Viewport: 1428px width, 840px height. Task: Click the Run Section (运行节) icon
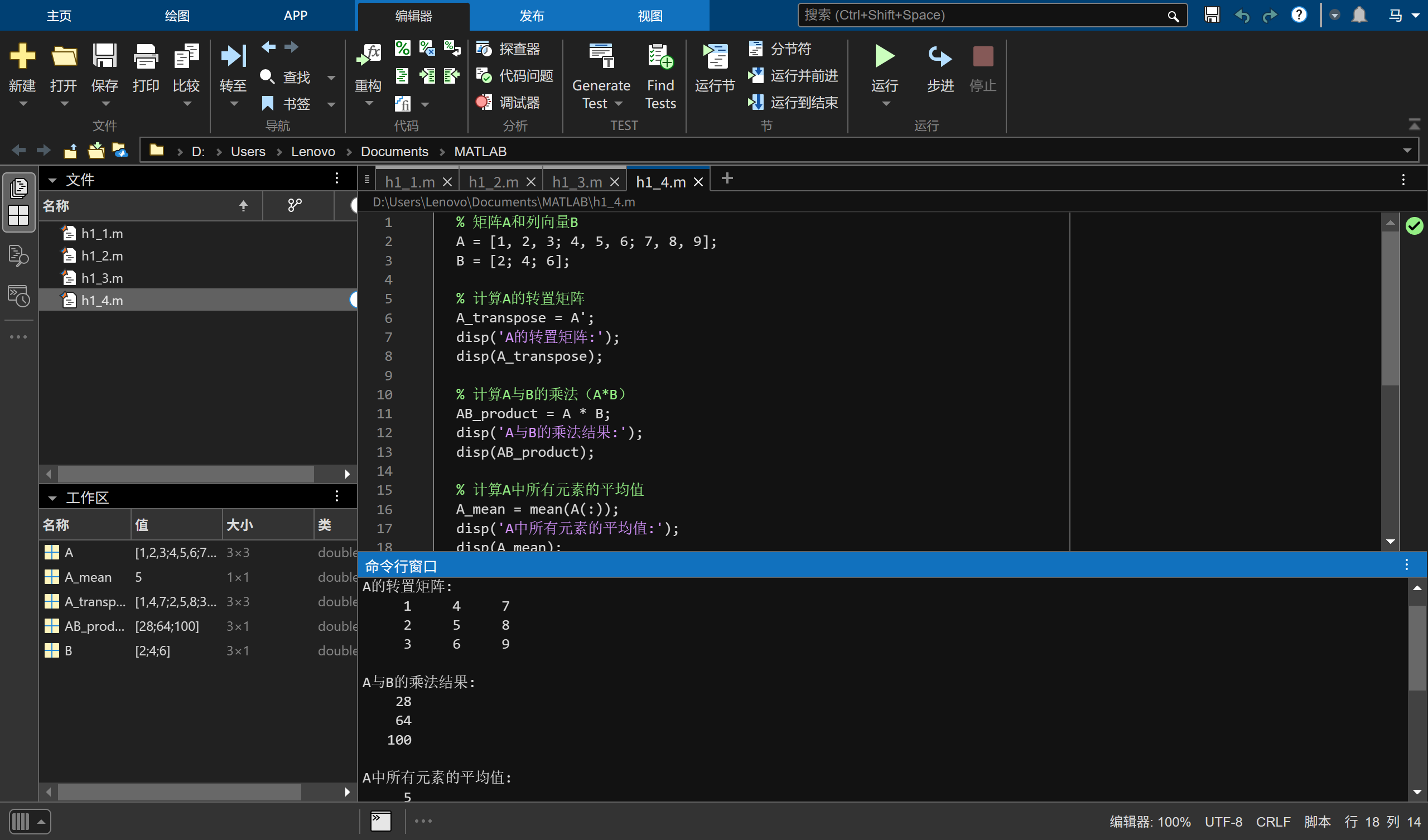point(715,57)
